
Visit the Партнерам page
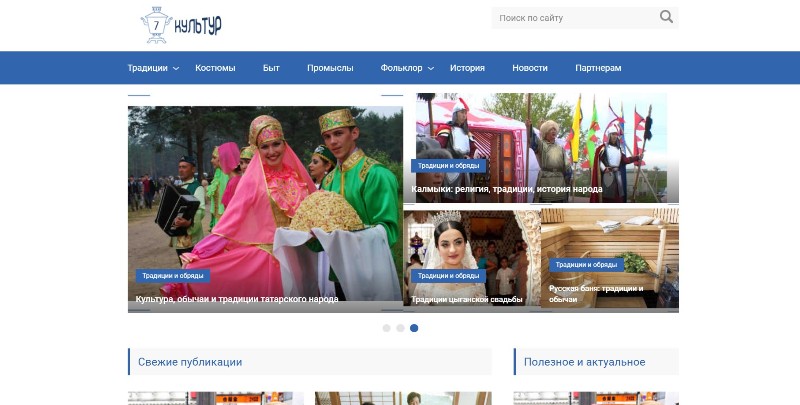tap(598, 68)
